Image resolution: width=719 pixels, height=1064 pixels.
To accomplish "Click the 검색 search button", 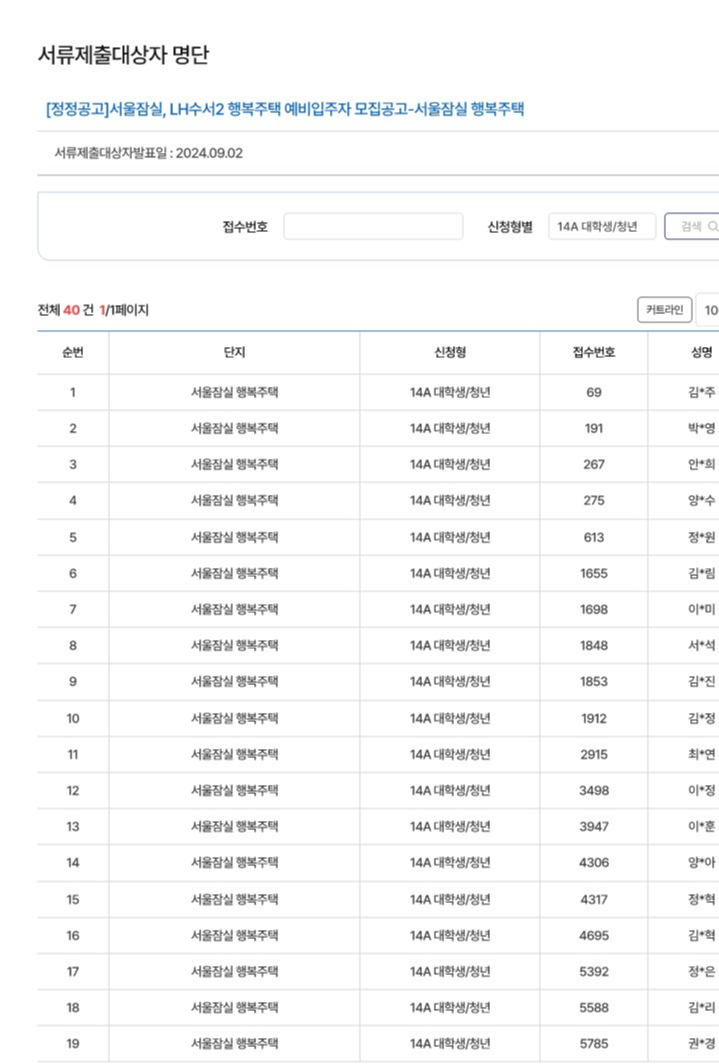I will [692, 227].
